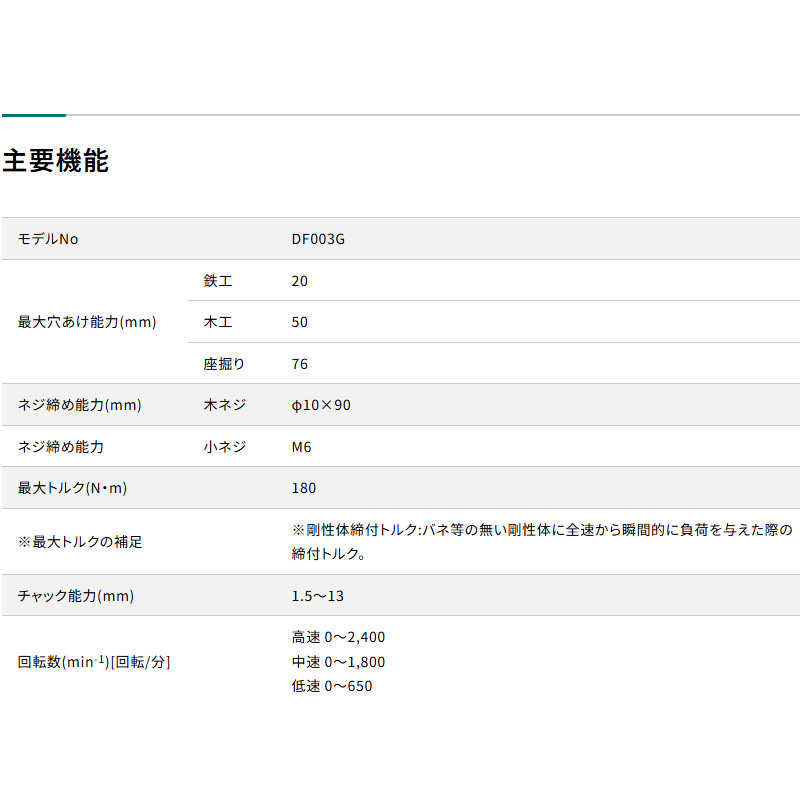The height and width of the screenshot is (800, 800).
Task: Click the 最大トルク(N・m) row label
Action: pos(72,488)
